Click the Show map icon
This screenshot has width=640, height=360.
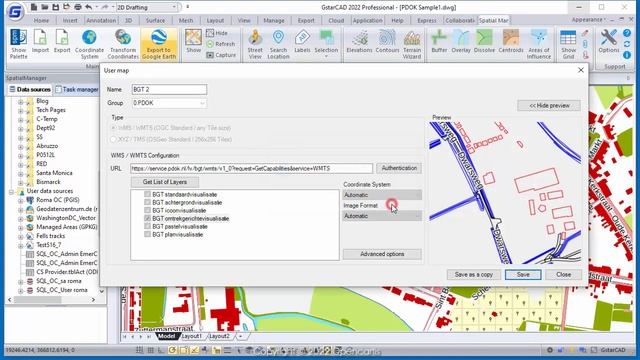click(x=193, y=41)
